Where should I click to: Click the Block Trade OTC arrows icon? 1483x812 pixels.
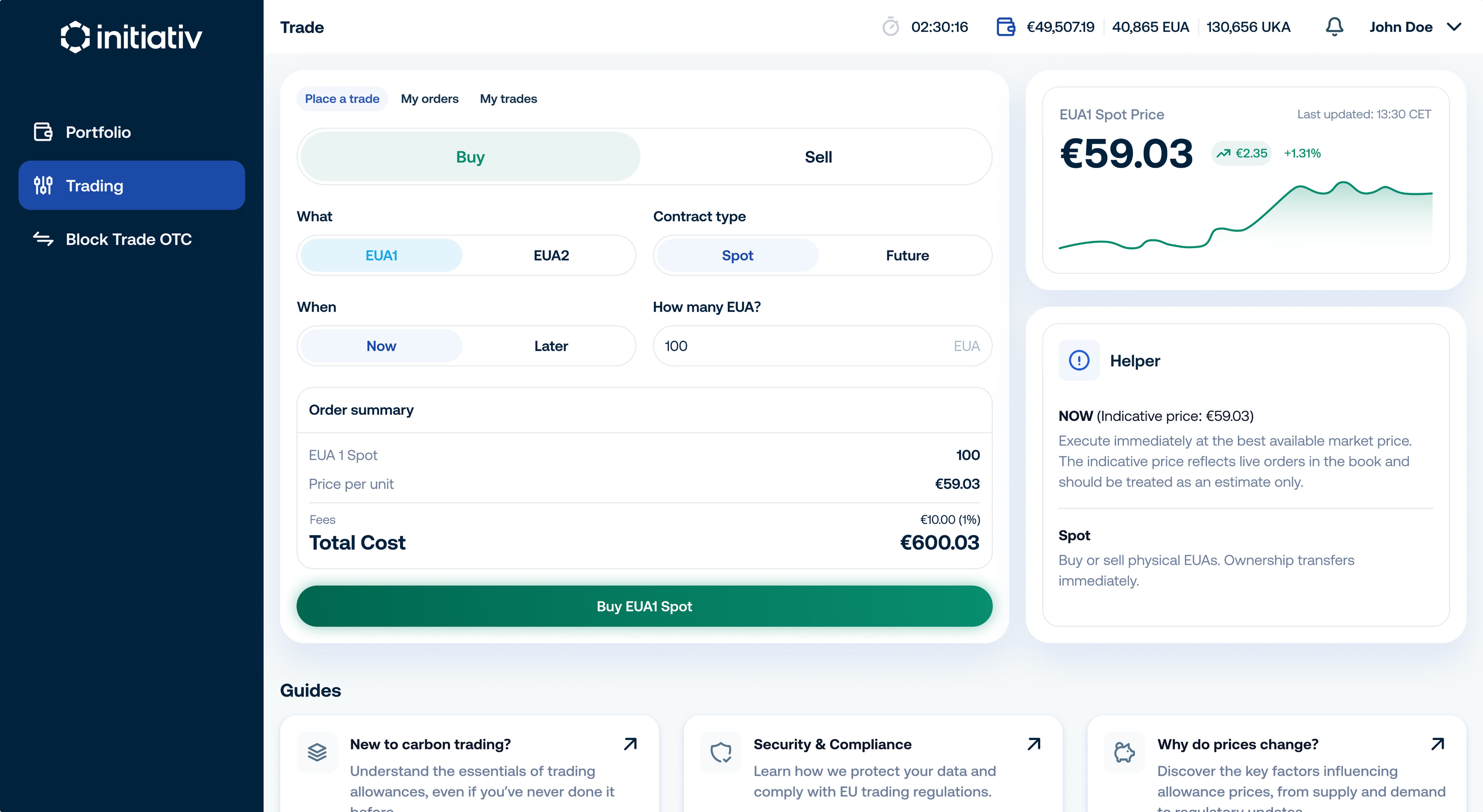43,239
